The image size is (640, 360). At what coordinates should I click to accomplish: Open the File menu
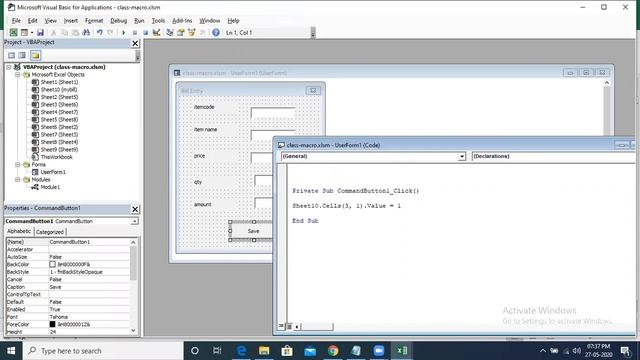[x=16, y=20]
